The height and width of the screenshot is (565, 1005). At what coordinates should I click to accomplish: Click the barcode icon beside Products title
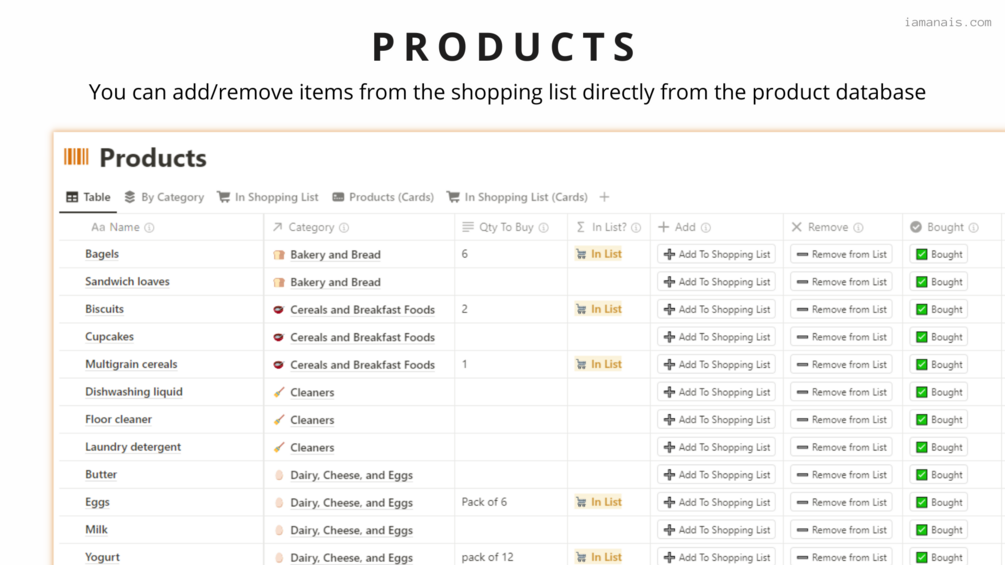click(x=76, y=157)
